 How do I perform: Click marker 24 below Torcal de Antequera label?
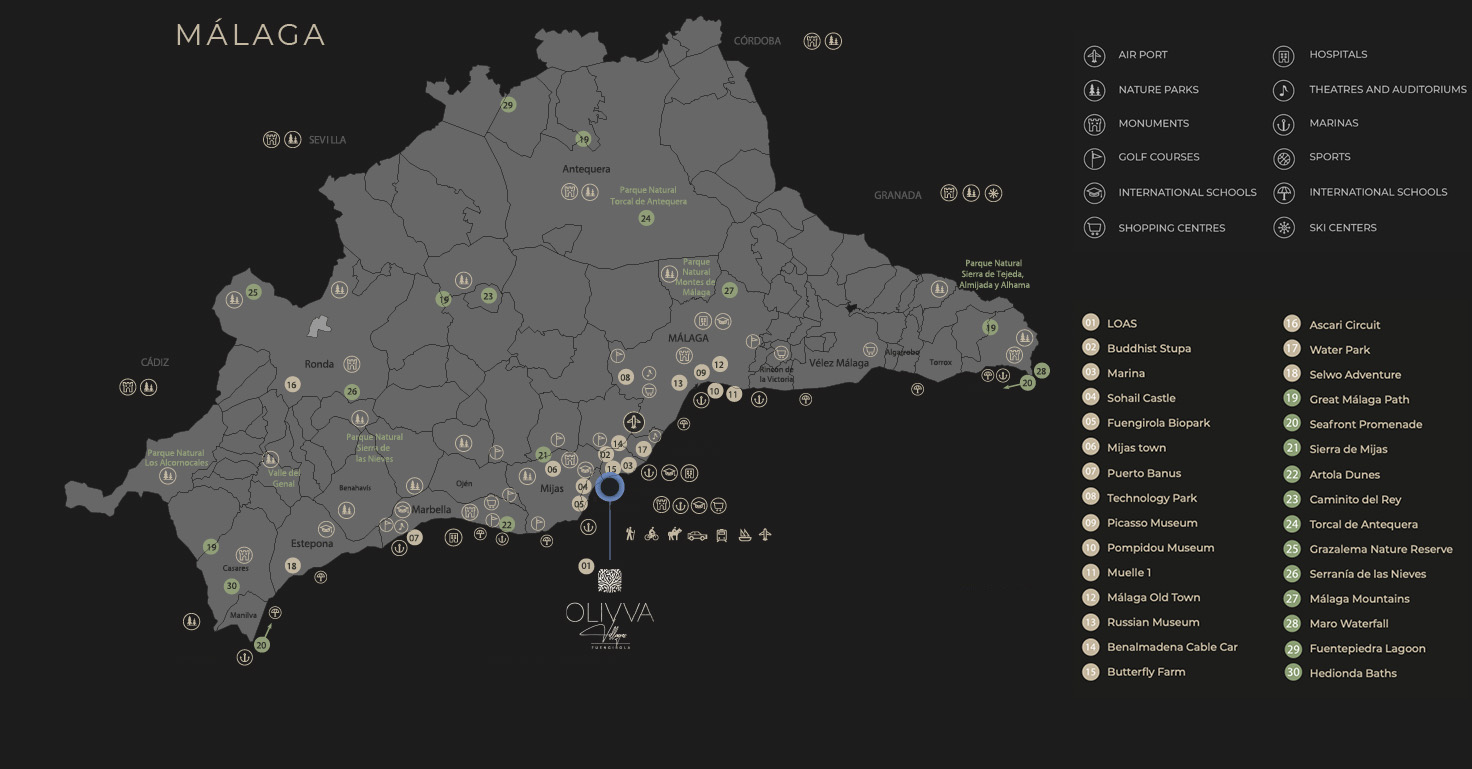pyautogui.click(x=646, y=218)
